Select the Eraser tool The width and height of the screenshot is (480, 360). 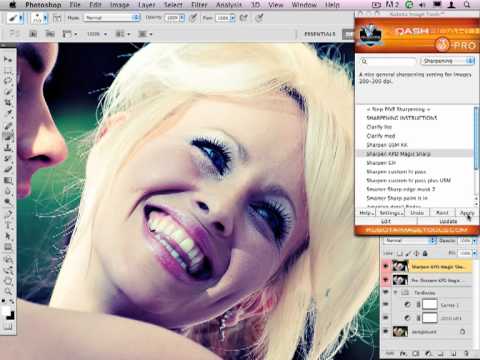pyautogui.click(x=8, y=169)
